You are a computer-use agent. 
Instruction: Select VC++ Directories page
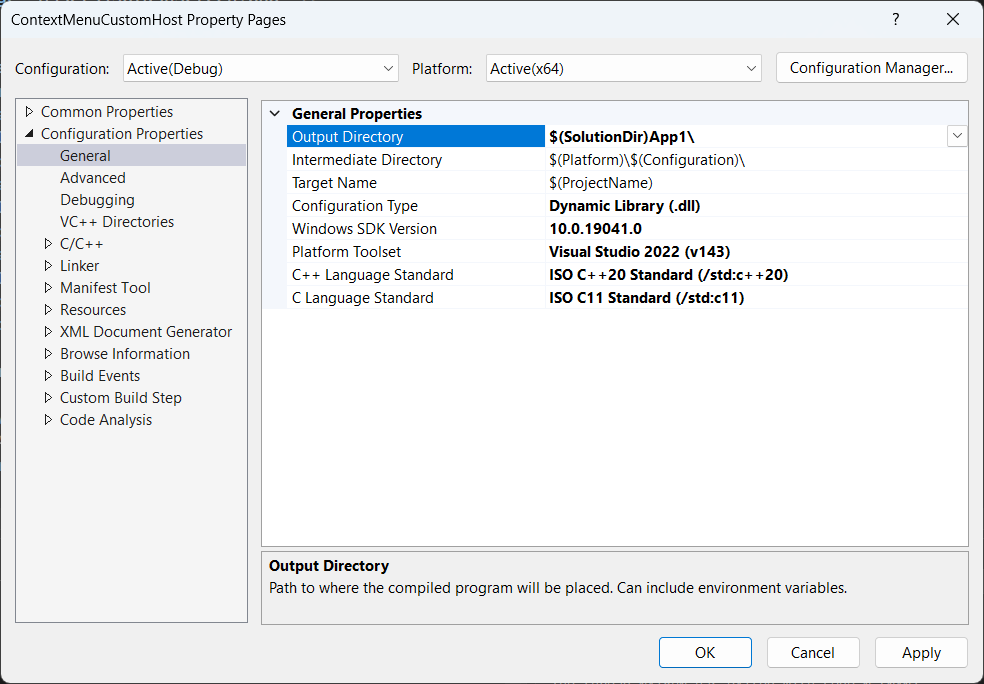[117, 222]
